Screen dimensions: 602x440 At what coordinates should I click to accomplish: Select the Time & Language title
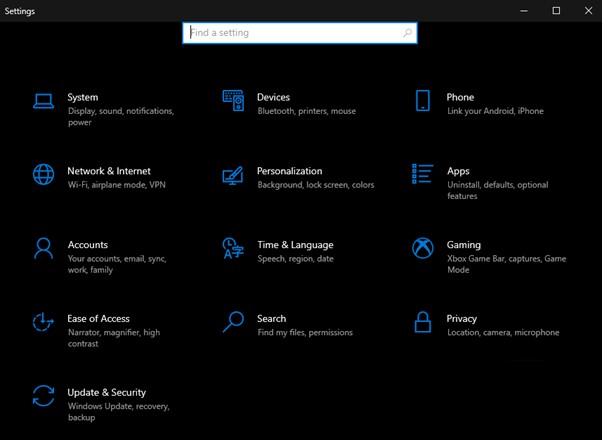click(x=296, y=245)
